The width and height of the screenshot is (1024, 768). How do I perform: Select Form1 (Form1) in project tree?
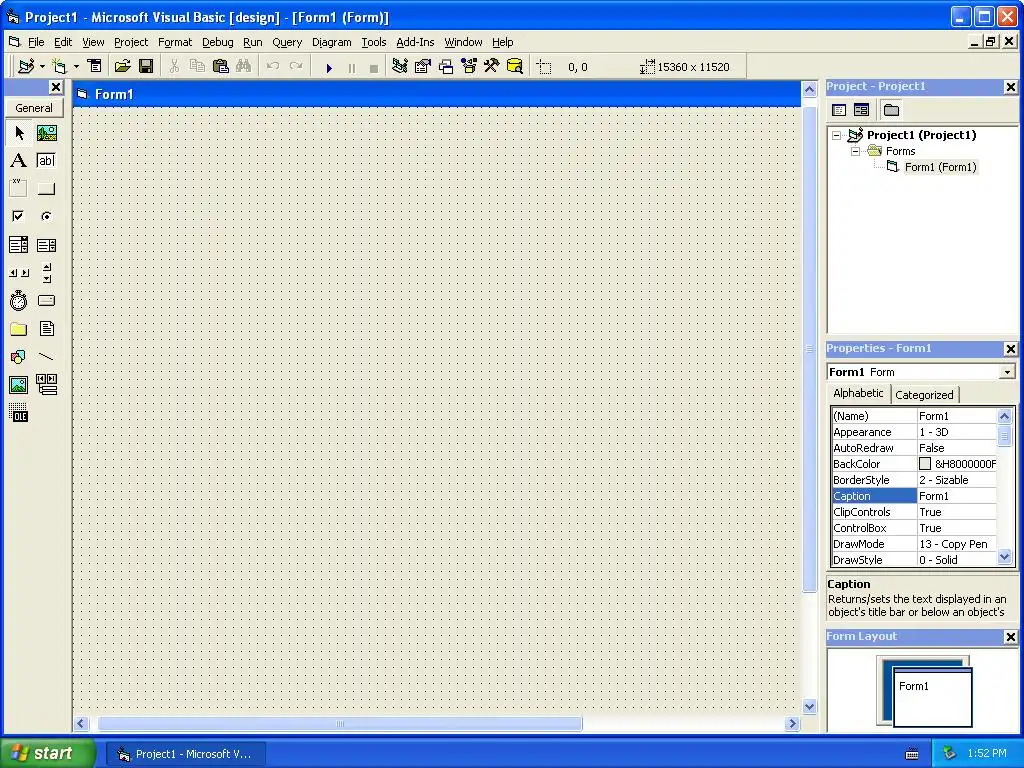[x=940, y=167]
